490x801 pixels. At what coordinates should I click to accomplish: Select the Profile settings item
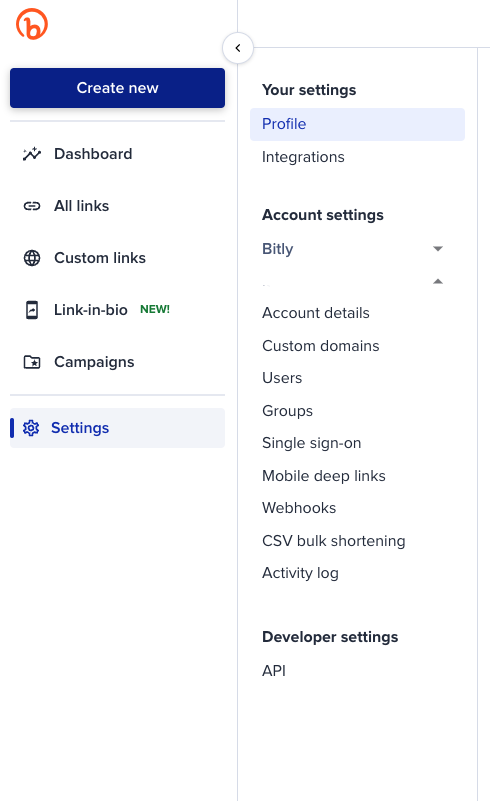pos(357,124)
